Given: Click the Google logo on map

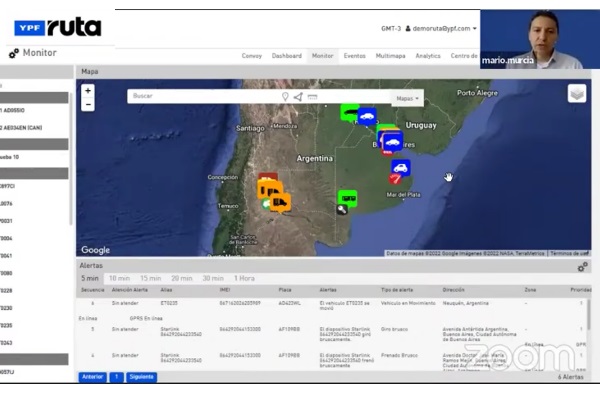Looking at the screenshot, I should click(95, 250).
